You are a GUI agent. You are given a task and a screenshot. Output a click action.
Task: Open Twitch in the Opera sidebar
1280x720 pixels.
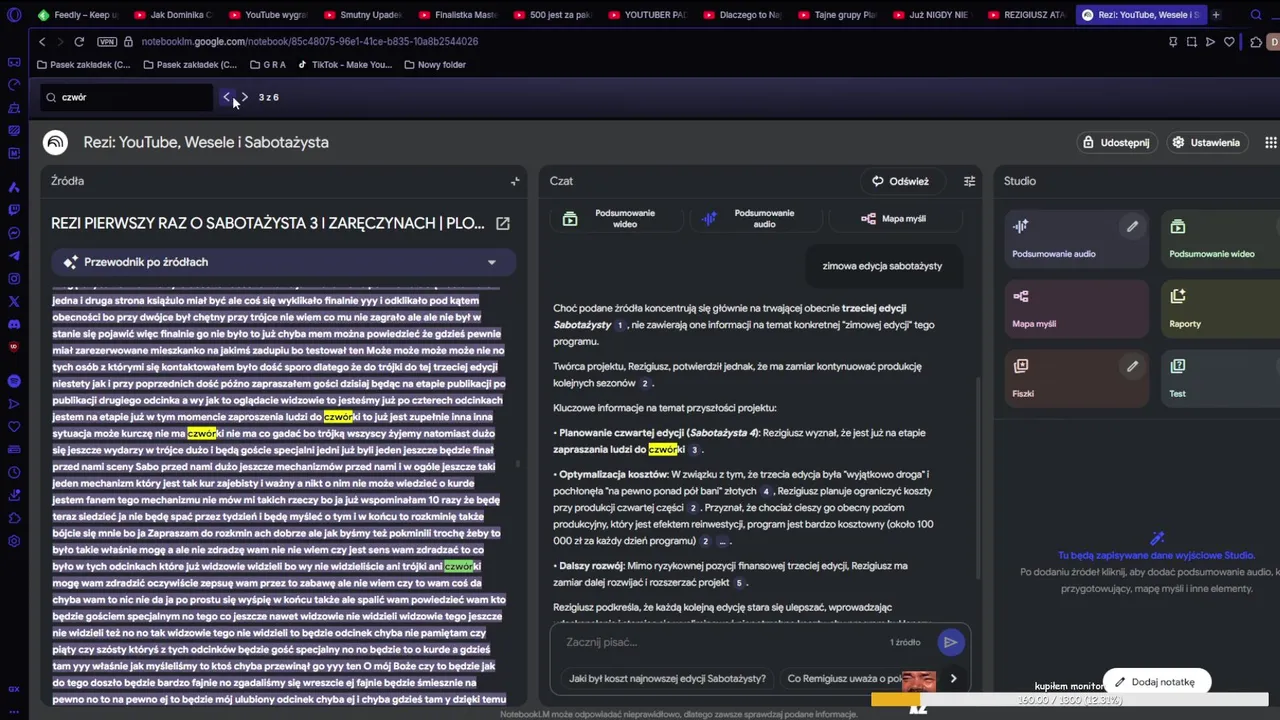[14, 210]
